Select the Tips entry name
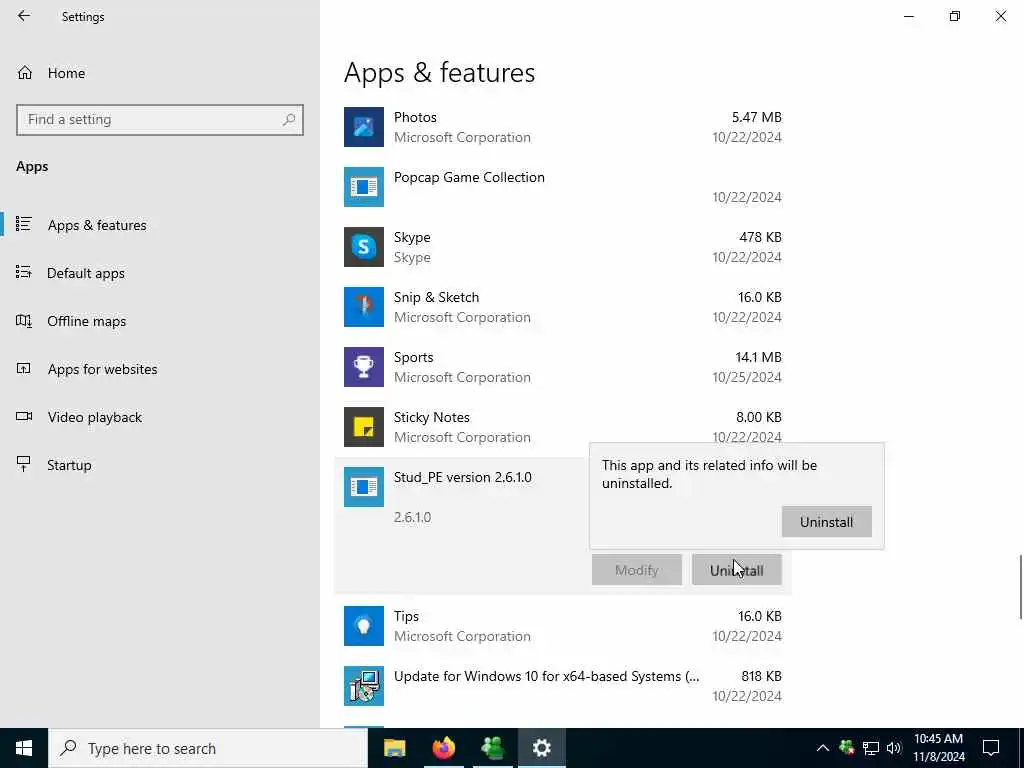Viewport: 1024px width, 768px height. pos(406,616)
